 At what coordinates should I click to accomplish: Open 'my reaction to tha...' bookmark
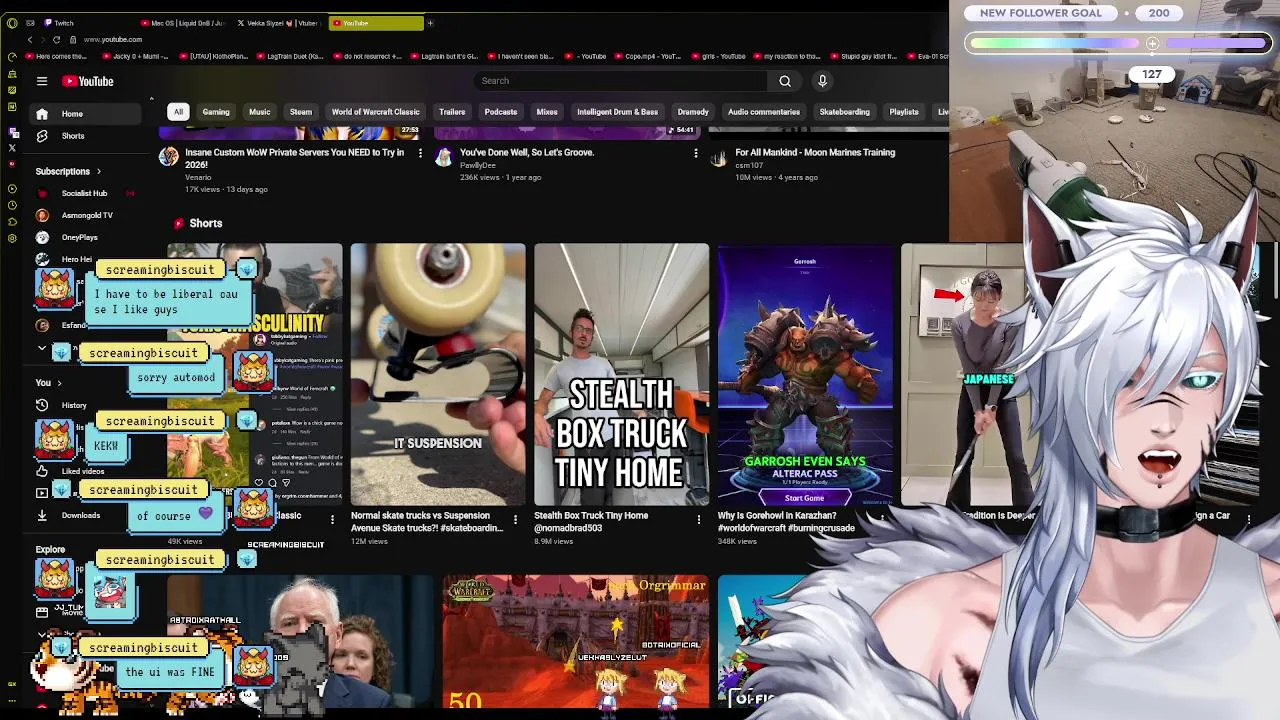pos(787,57)
